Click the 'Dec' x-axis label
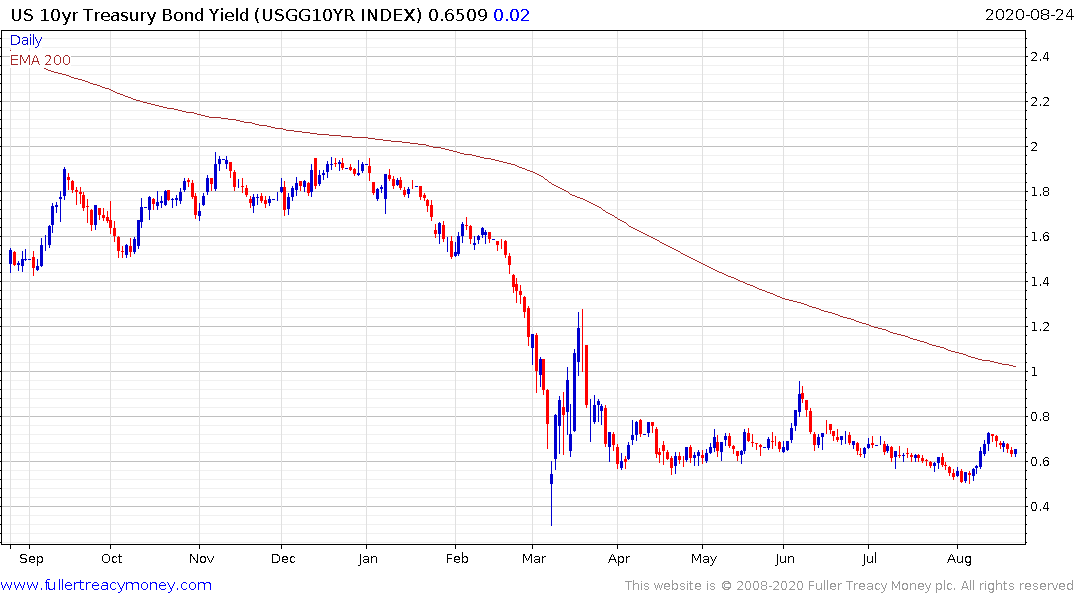 [x=283, y=559]
